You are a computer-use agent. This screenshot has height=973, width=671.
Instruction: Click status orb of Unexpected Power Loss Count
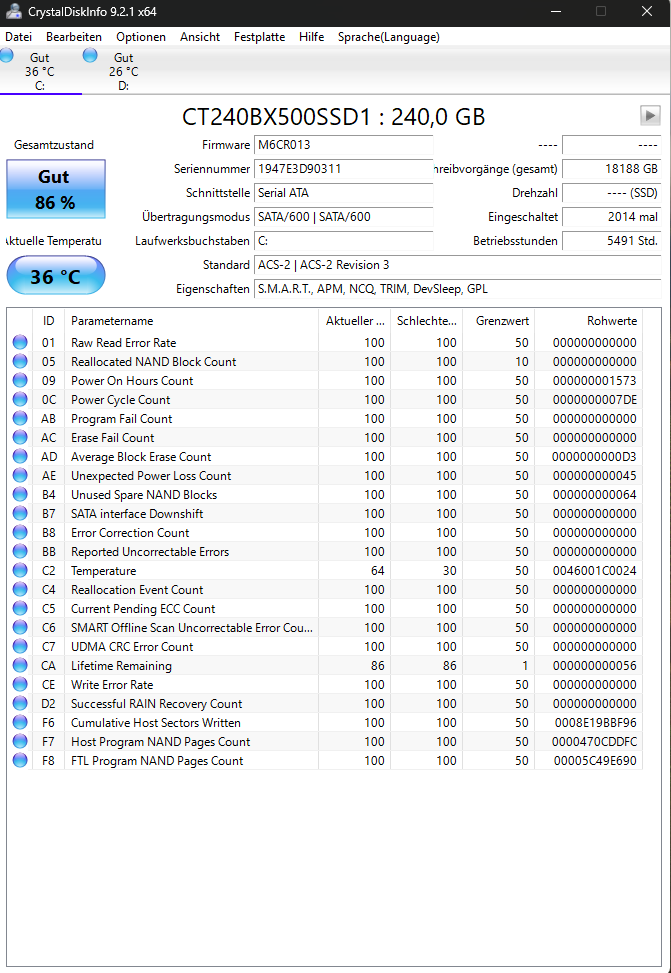click(x=20, y=475)
